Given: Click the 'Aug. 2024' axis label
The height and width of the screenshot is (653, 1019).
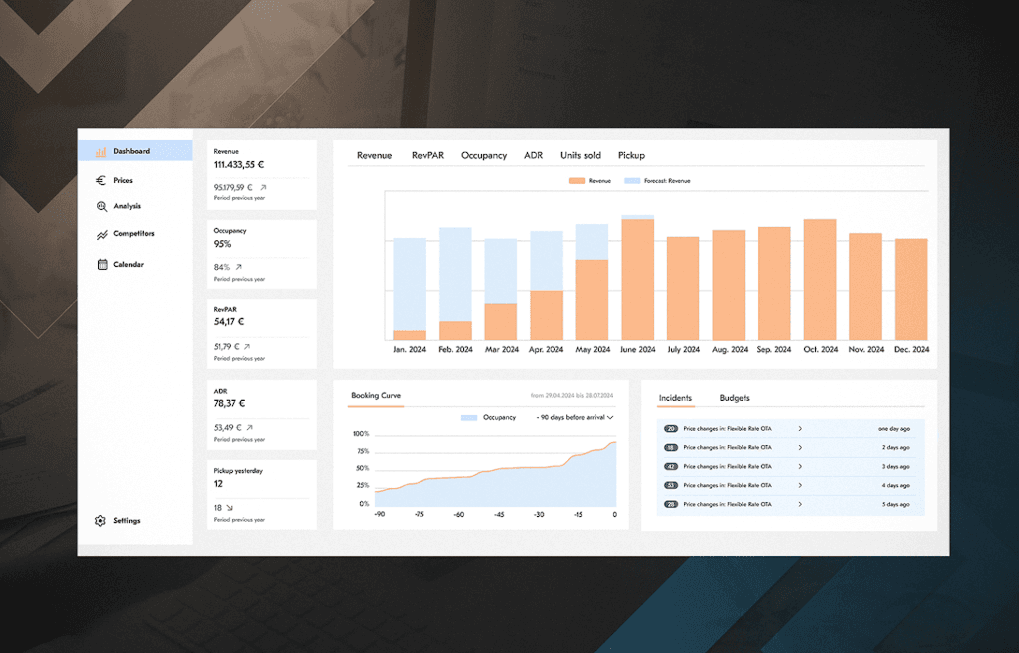Looking at the screenshot, I should point(730,350).
